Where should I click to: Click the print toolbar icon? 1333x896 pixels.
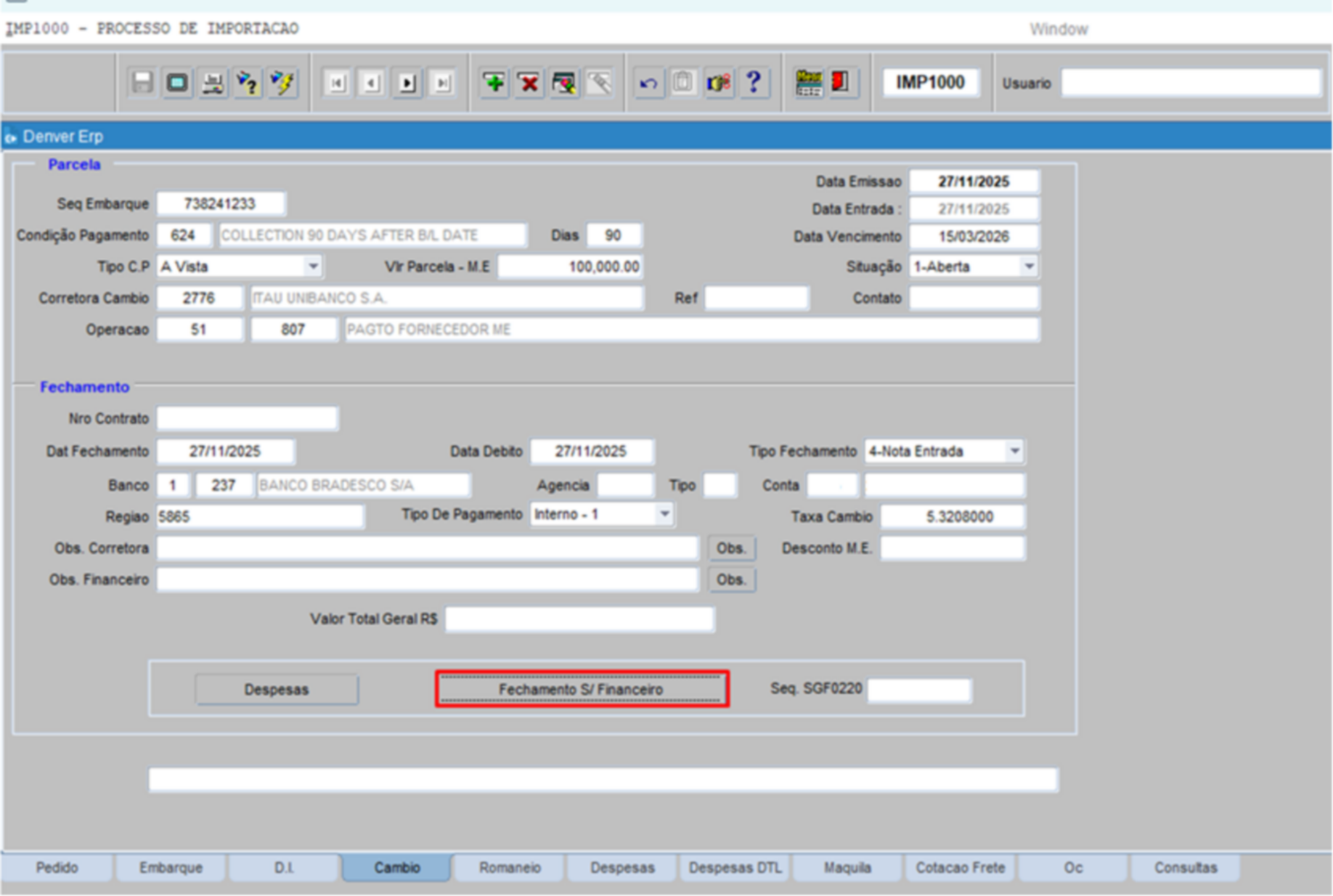[212, 83]
